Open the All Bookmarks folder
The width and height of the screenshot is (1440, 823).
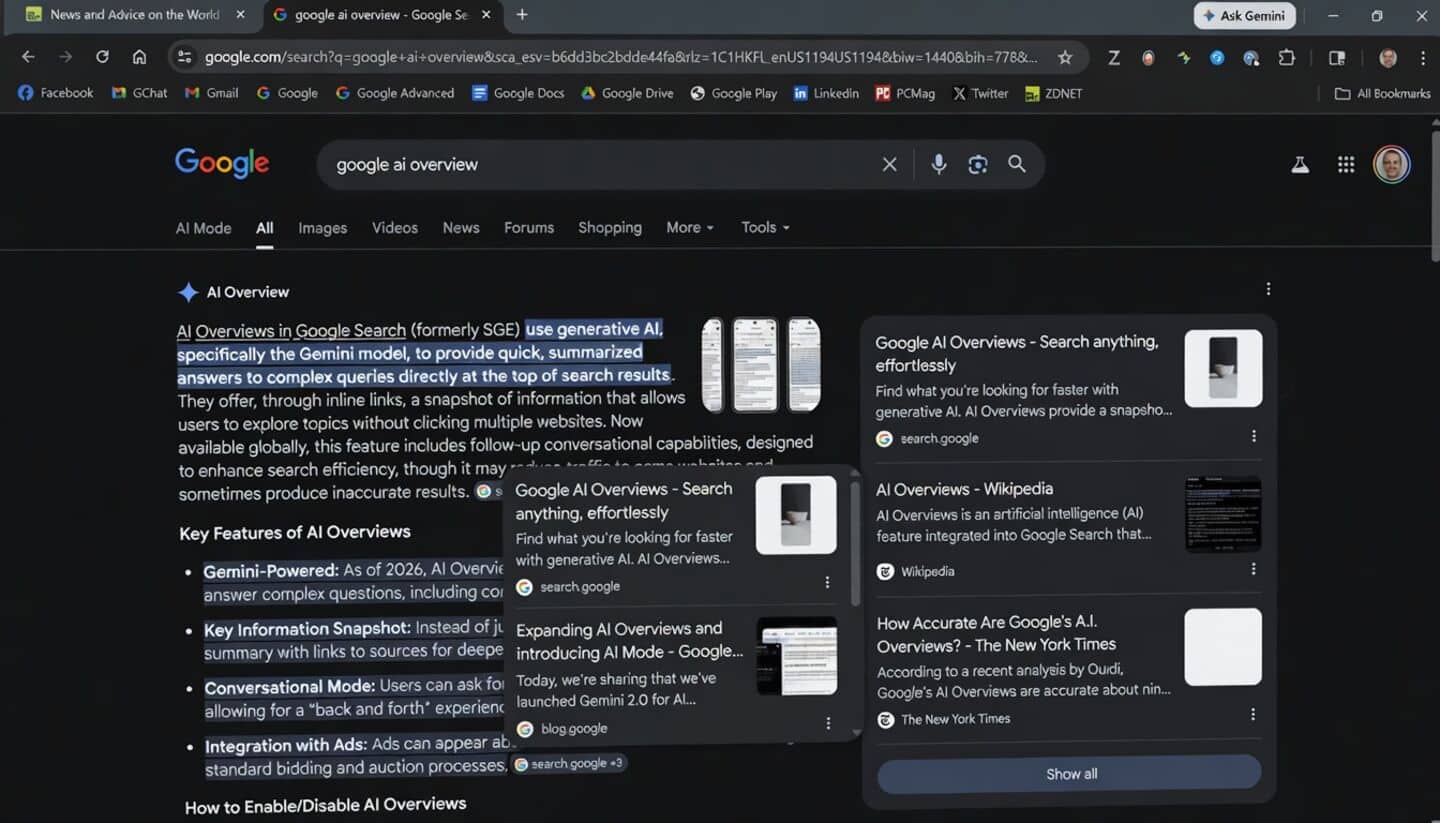1382,93
